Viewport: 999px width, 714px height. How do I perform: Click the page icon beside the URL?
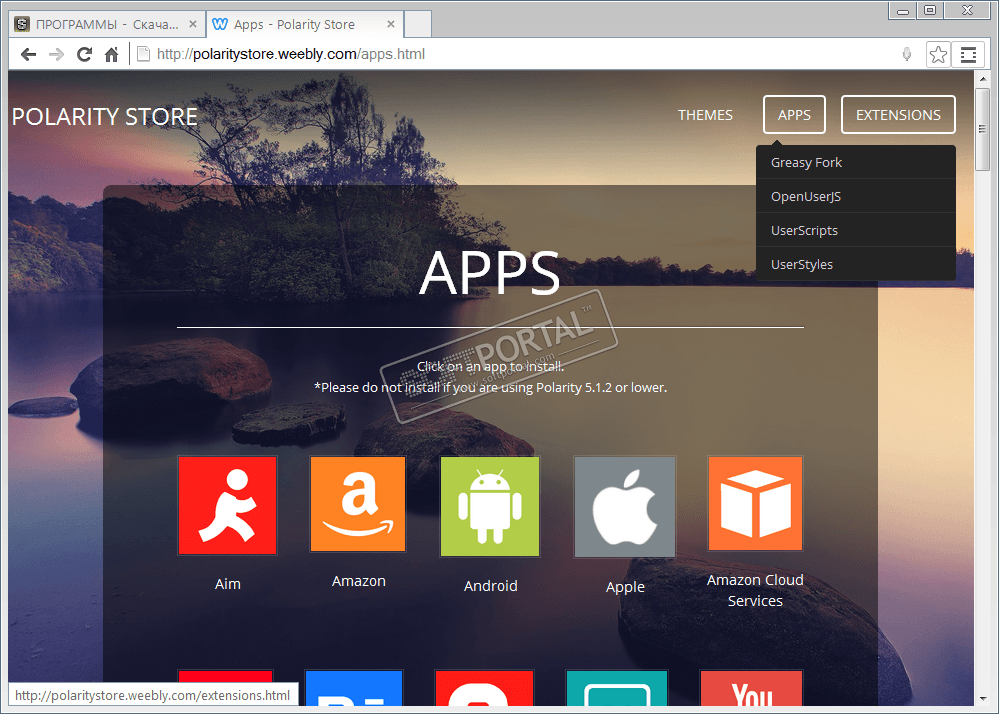(x=143, y=54)
